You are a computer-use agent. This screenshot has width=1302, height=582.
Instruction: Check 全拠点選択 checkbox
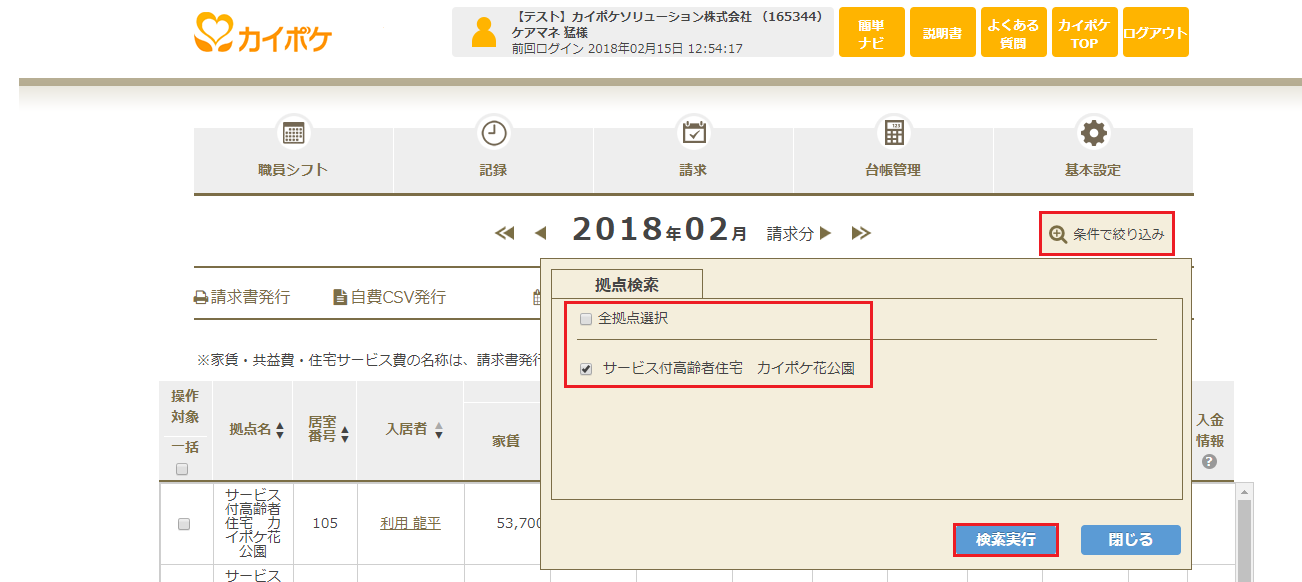tap(586, 319)
